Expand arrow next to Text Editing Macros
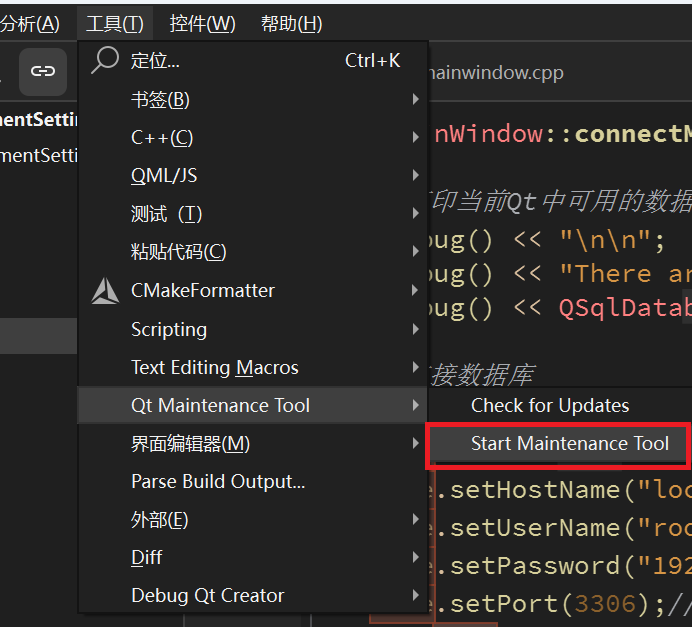 (415, 367)
